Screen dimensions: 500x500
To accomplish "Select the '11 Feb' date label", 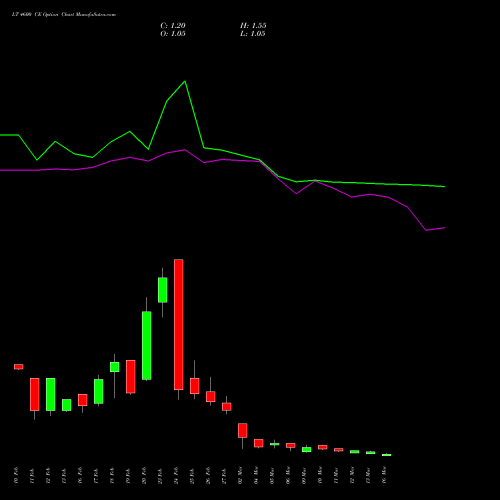I will [x=33, y=475].
